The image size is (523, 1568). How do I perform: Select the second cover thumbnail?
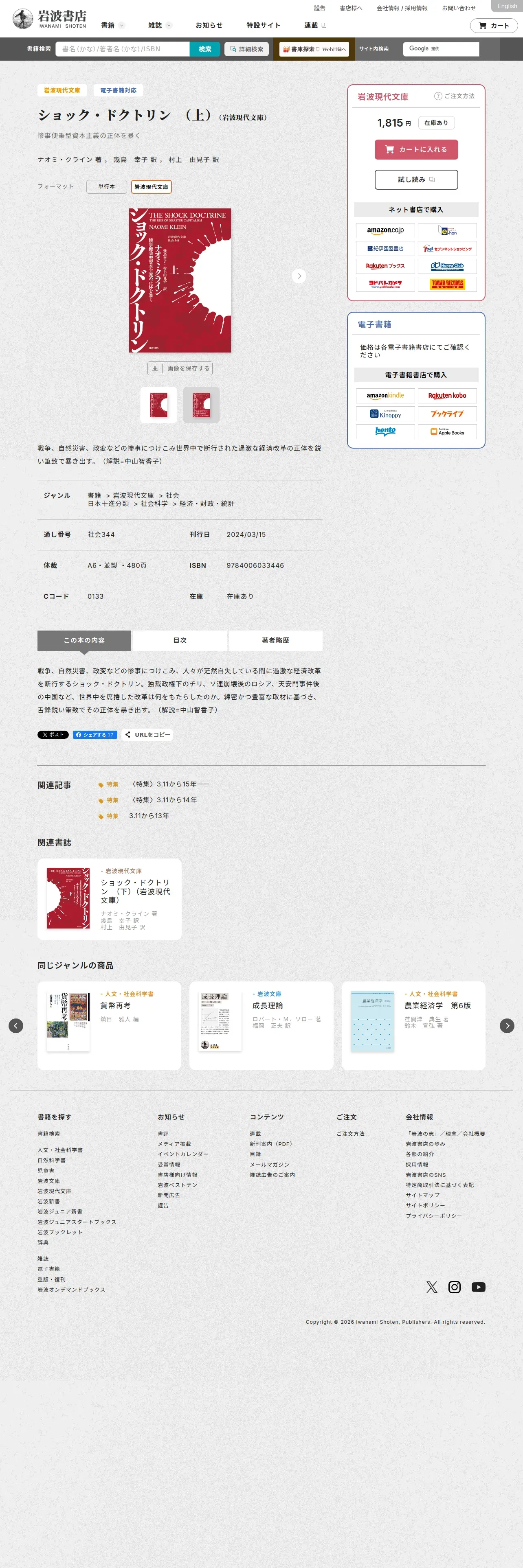pos(202,405)
